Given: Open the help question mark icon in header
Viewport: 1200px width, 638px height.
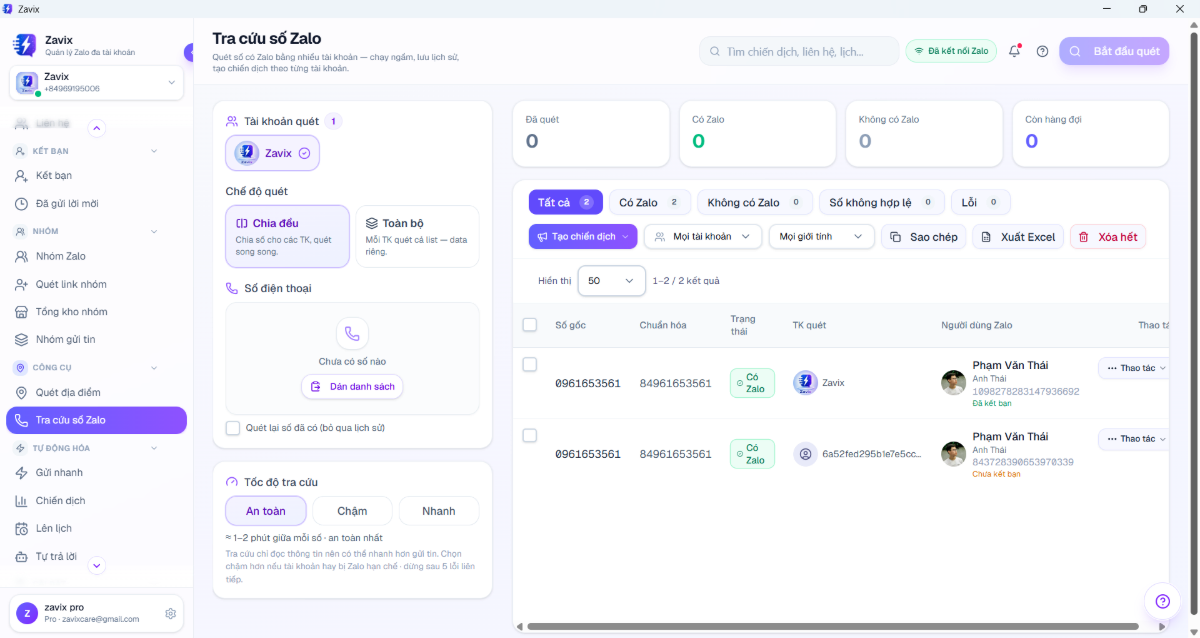Looking at the screenshot, I should coord(1042,51).
